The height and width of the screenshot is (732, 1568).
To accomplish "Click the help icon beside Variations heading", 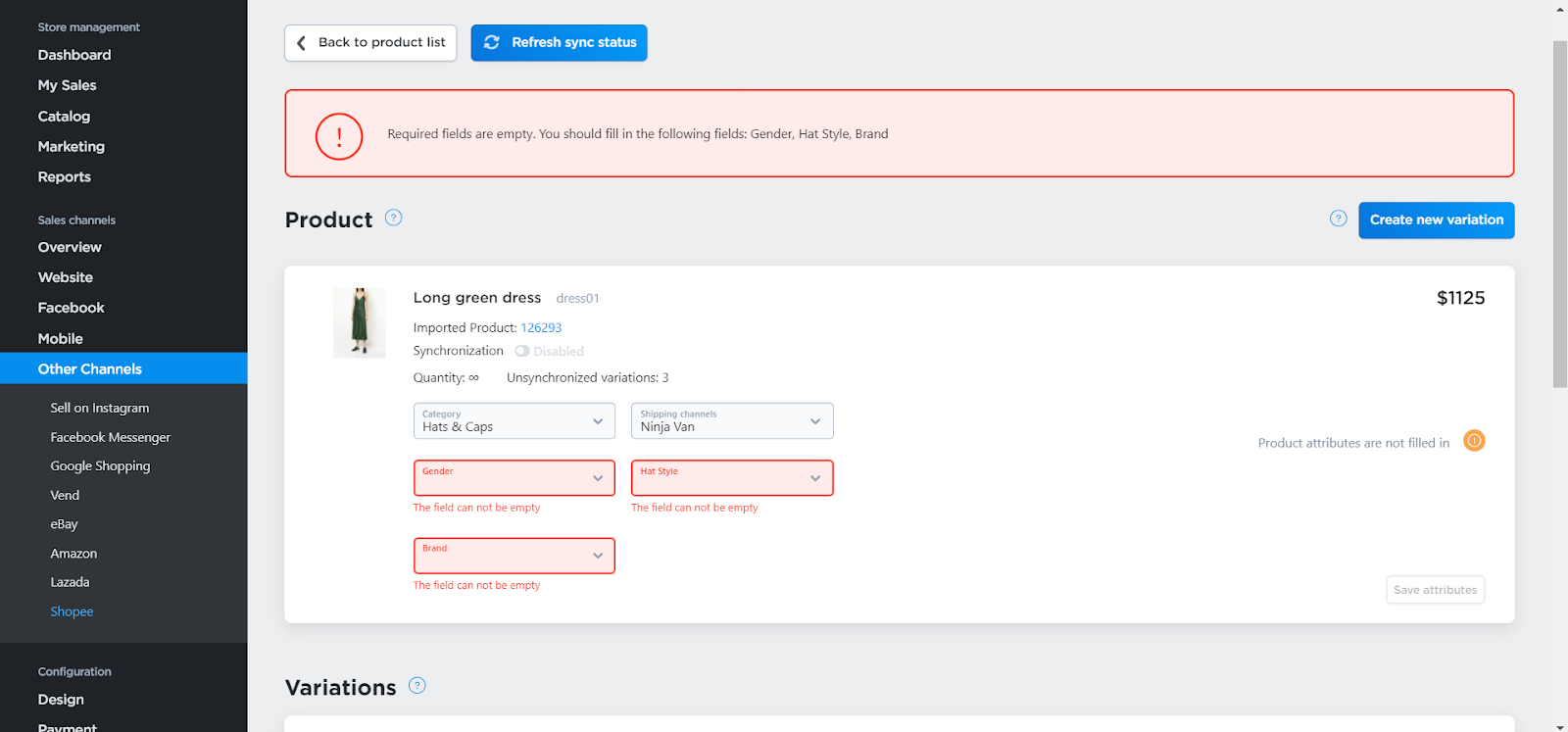I will [417, 686].
